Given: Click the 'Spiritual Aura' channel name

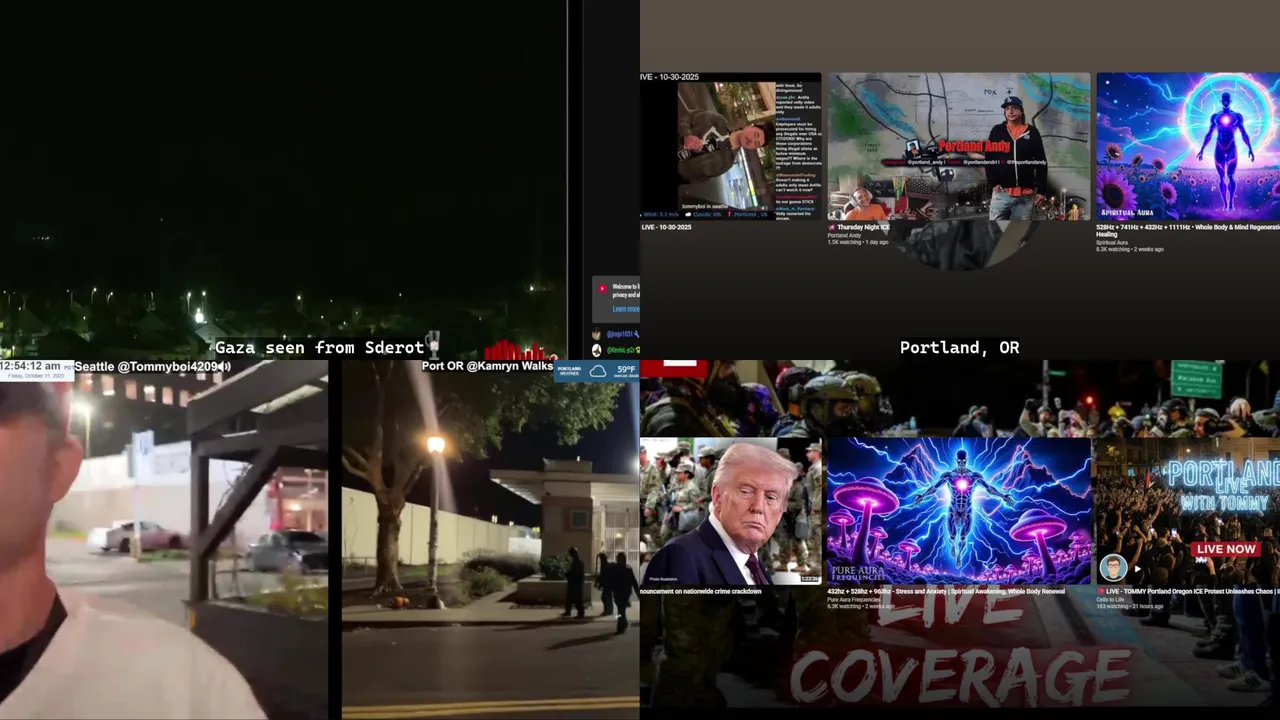Looking at the screenshot, I should 1113,242.
